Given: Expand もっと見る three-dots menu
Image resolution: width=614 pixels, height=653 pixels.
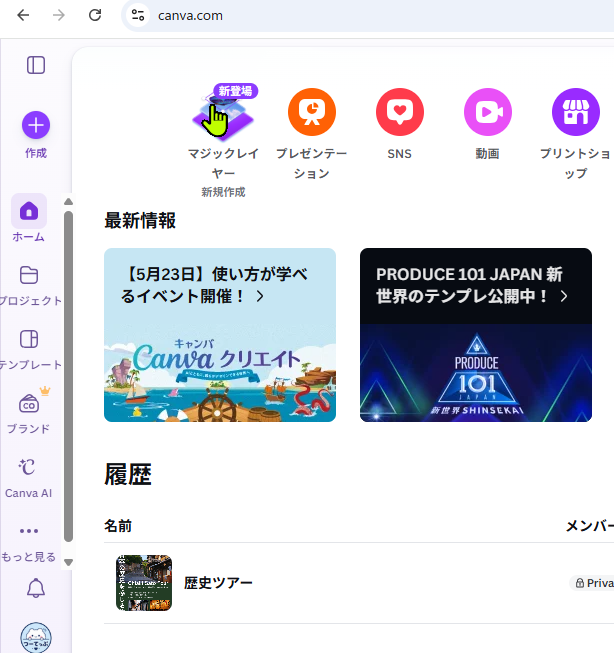Looking at the screenshot, I should (29, 542).
